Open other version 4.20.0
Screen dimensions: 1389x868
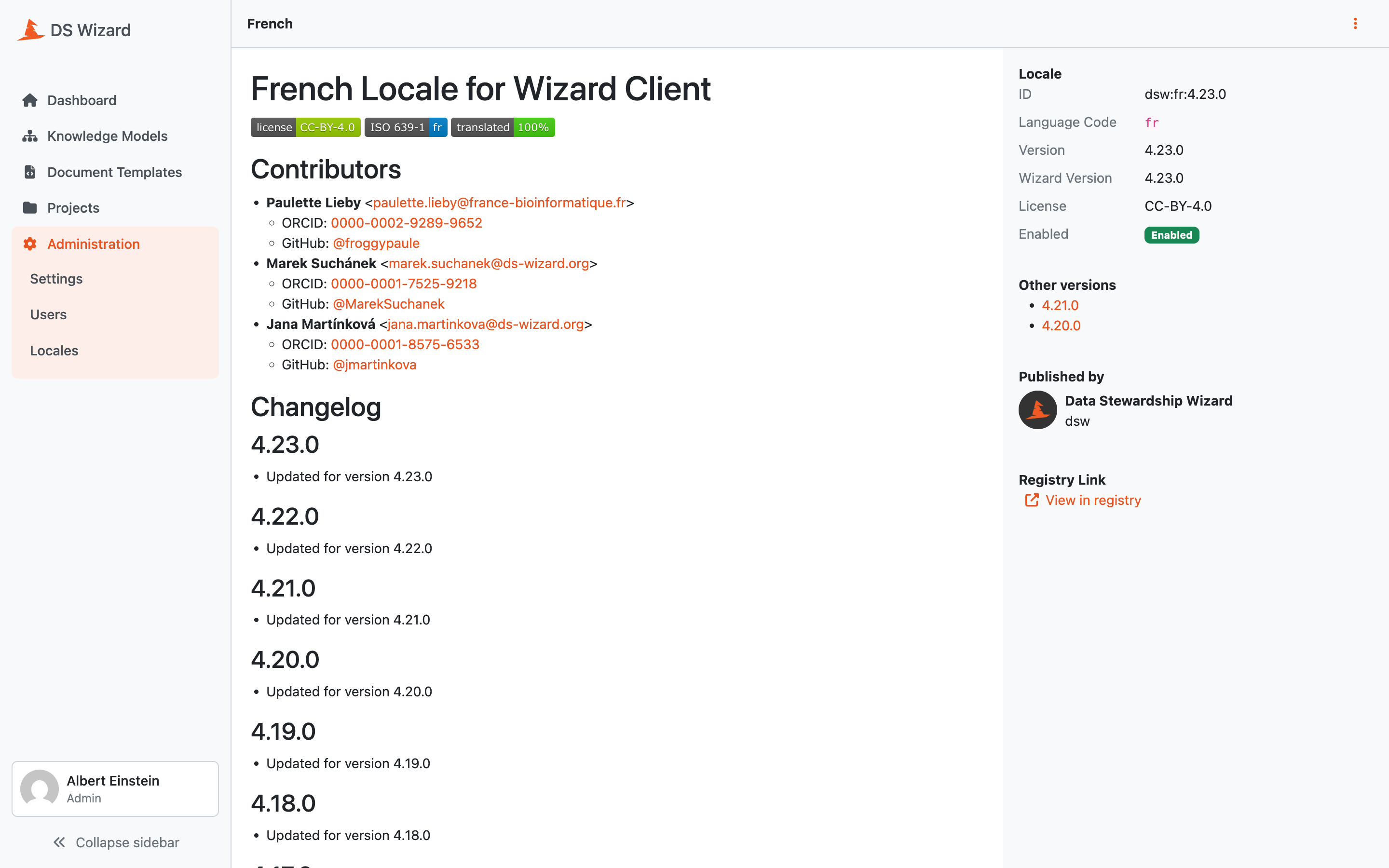tap(1061, 325)
